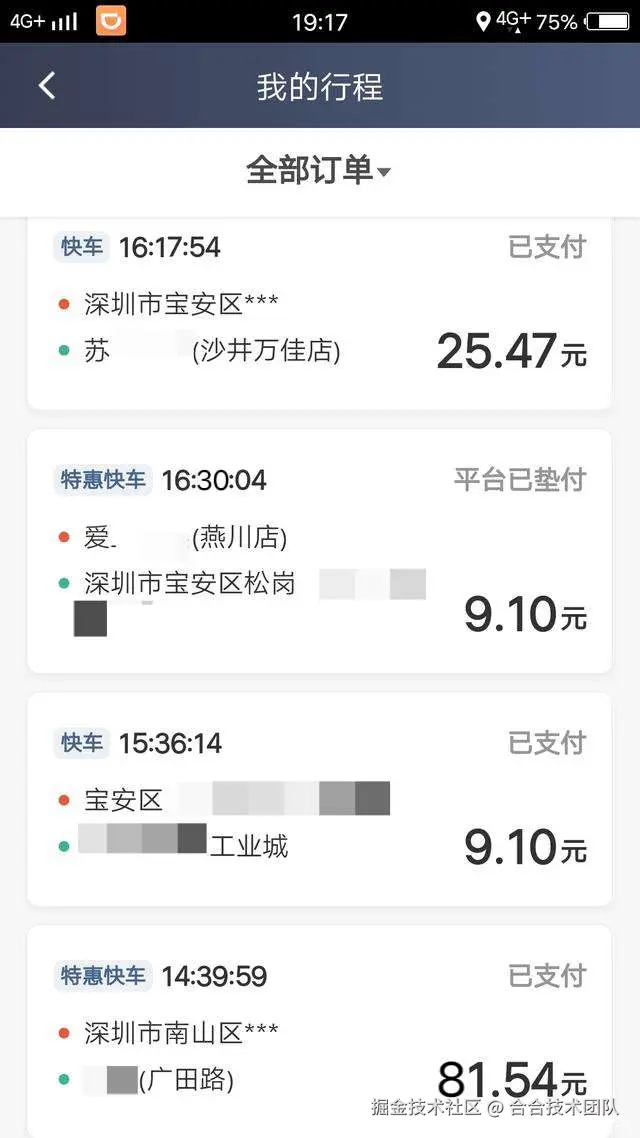The height and width of the screenshot is (1138, 640).
Task: Tap the location pin status icon
Action: [x=483, y=21]
